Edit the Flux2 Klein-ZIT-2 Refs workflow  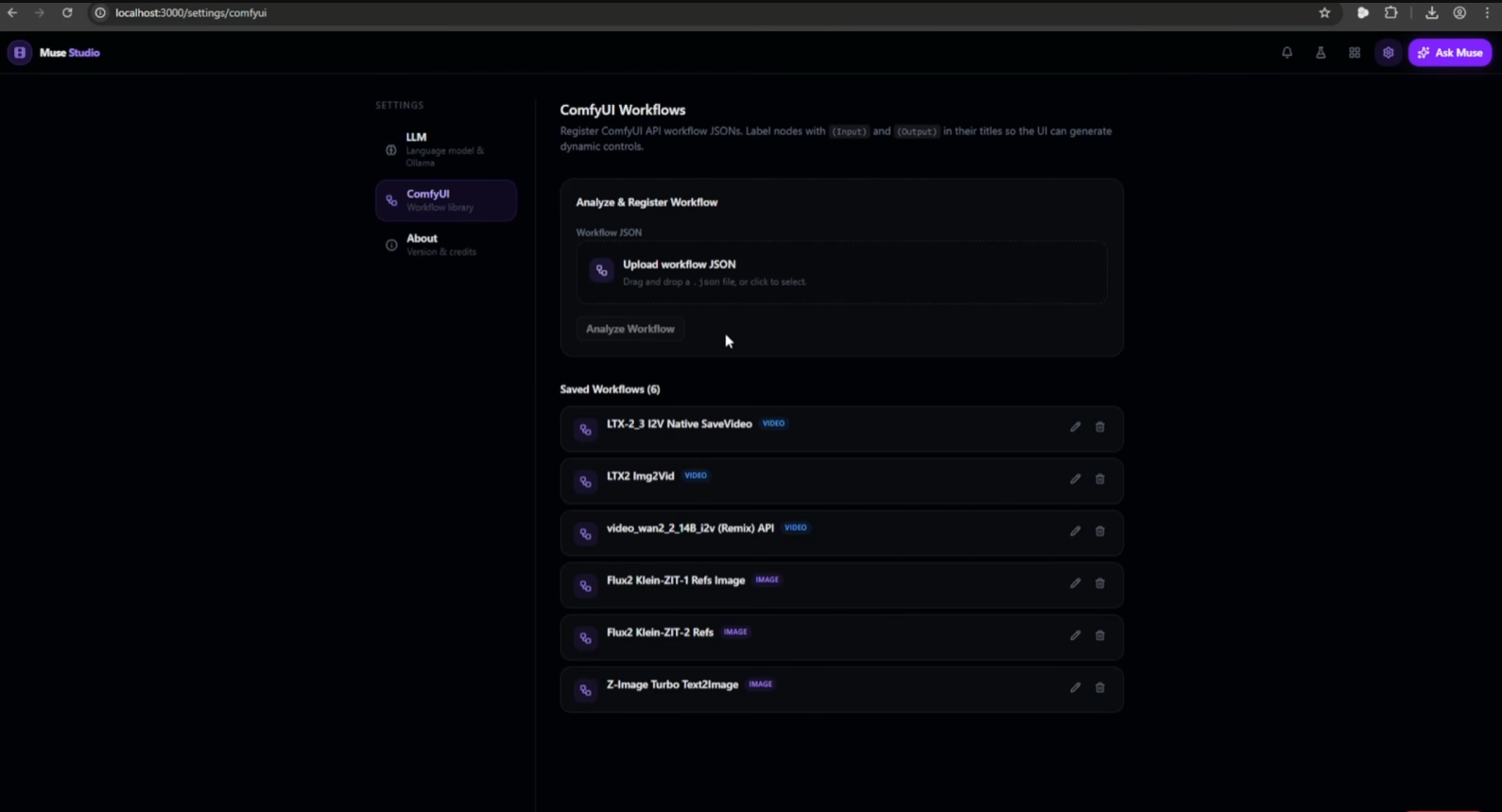click(1075, 635)
